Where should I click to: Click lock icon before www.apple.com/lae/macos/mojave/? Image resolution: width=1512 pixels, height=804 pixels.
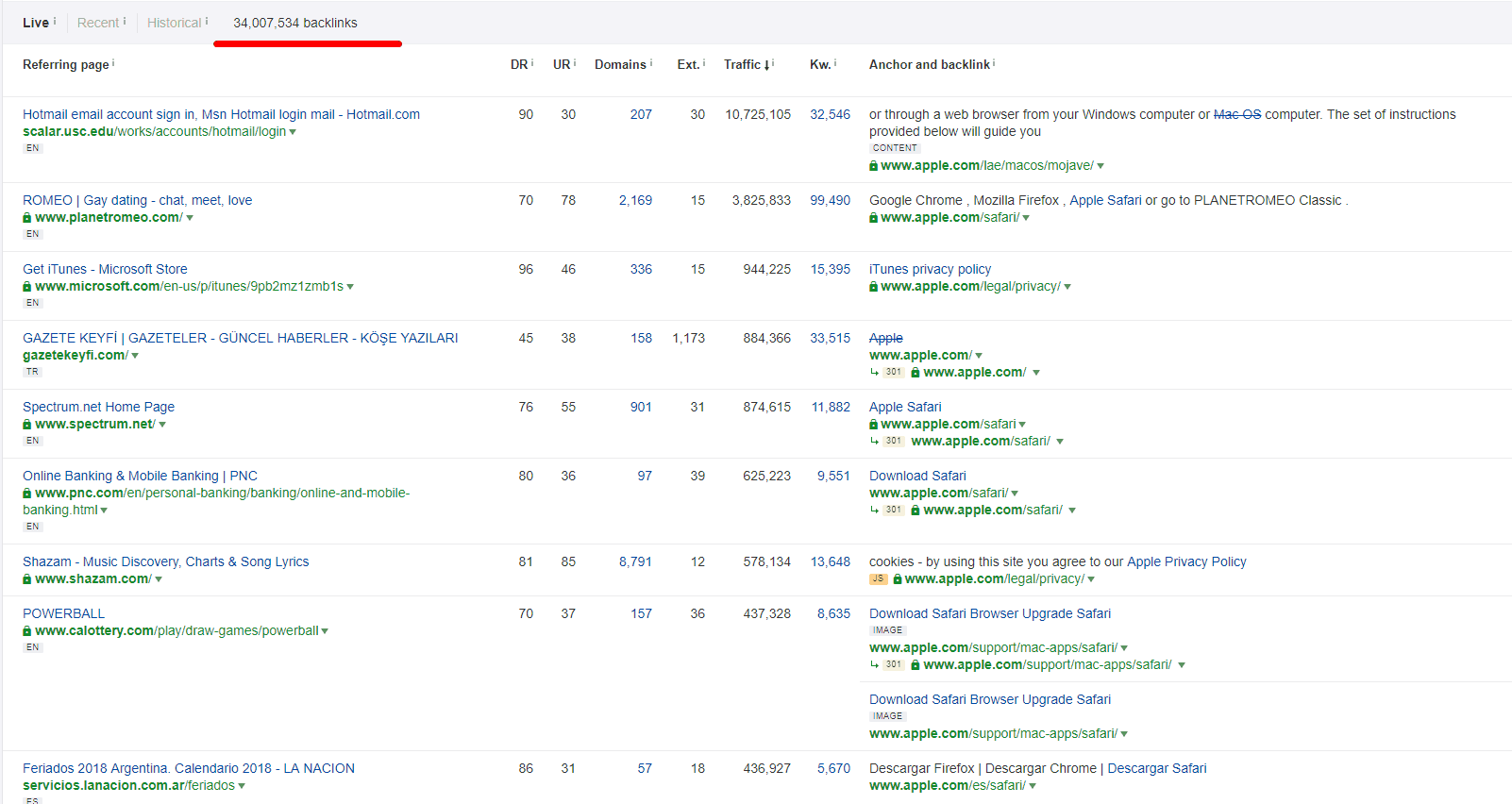[x=874, y=166]
